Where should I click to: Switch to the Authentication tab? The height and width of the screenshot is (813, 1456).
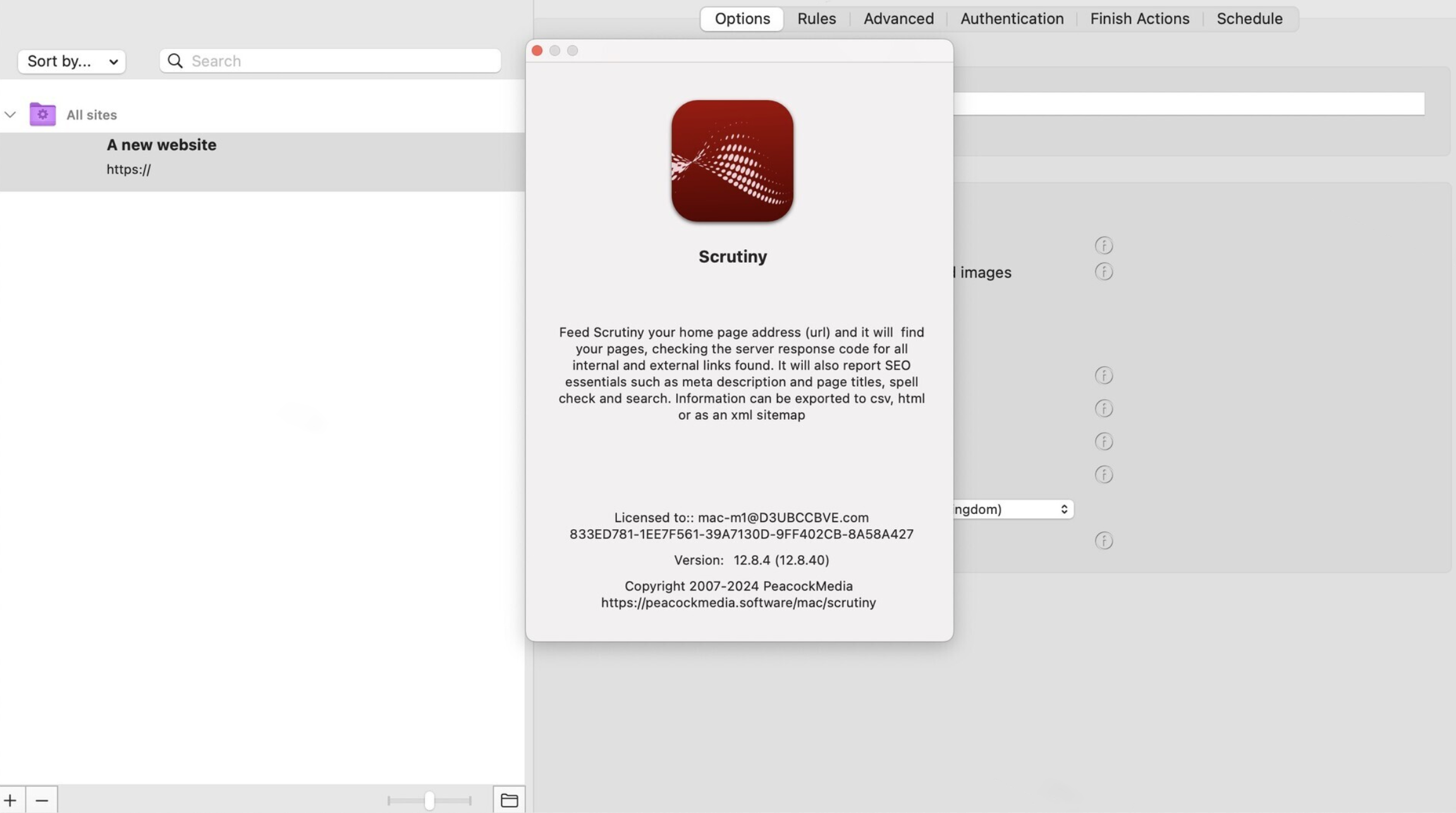point(1012,18)
